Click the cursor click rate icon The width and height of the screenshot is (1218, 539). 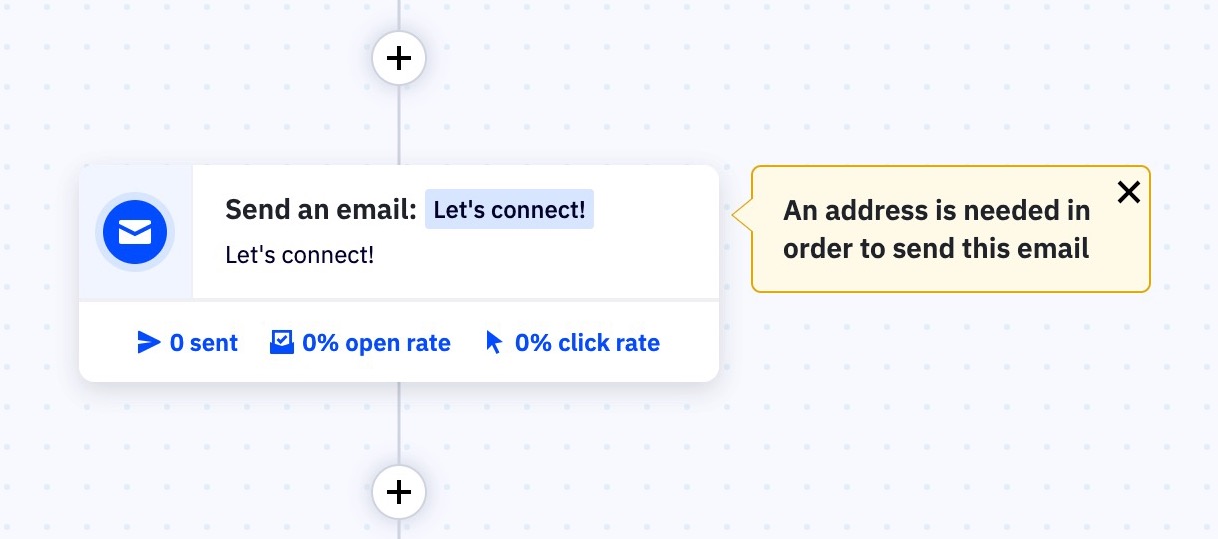point(494,343)
